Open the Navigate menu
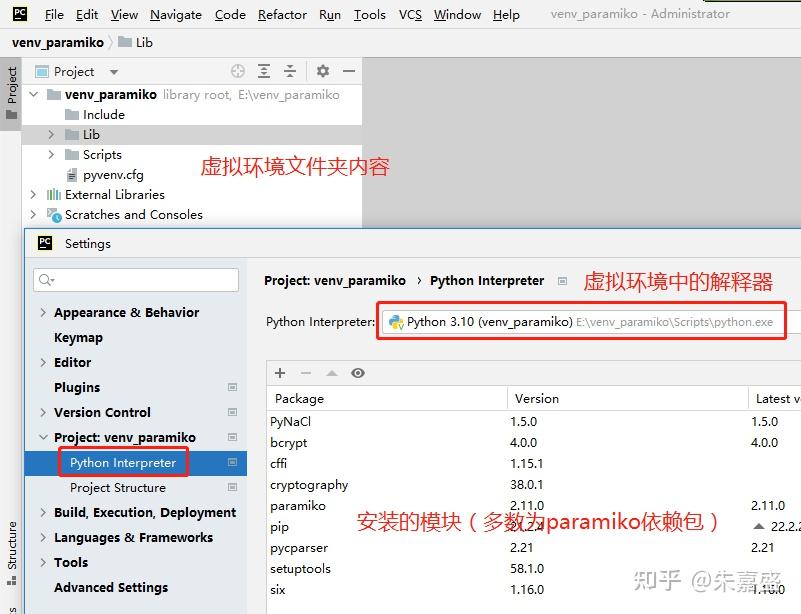 pos(176,15)
